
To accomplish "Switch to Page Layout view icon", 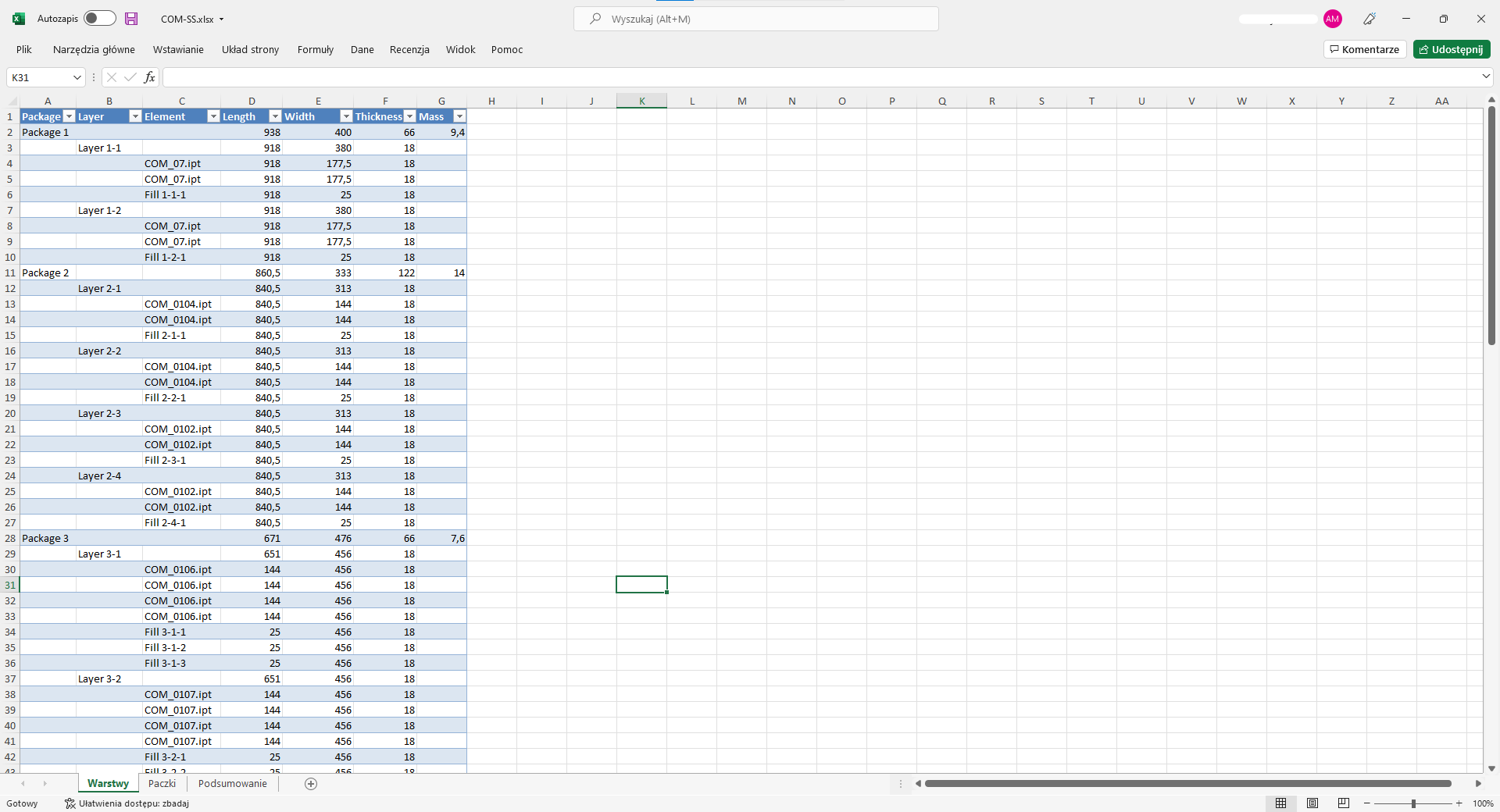I will click(x=1312, y=803).
